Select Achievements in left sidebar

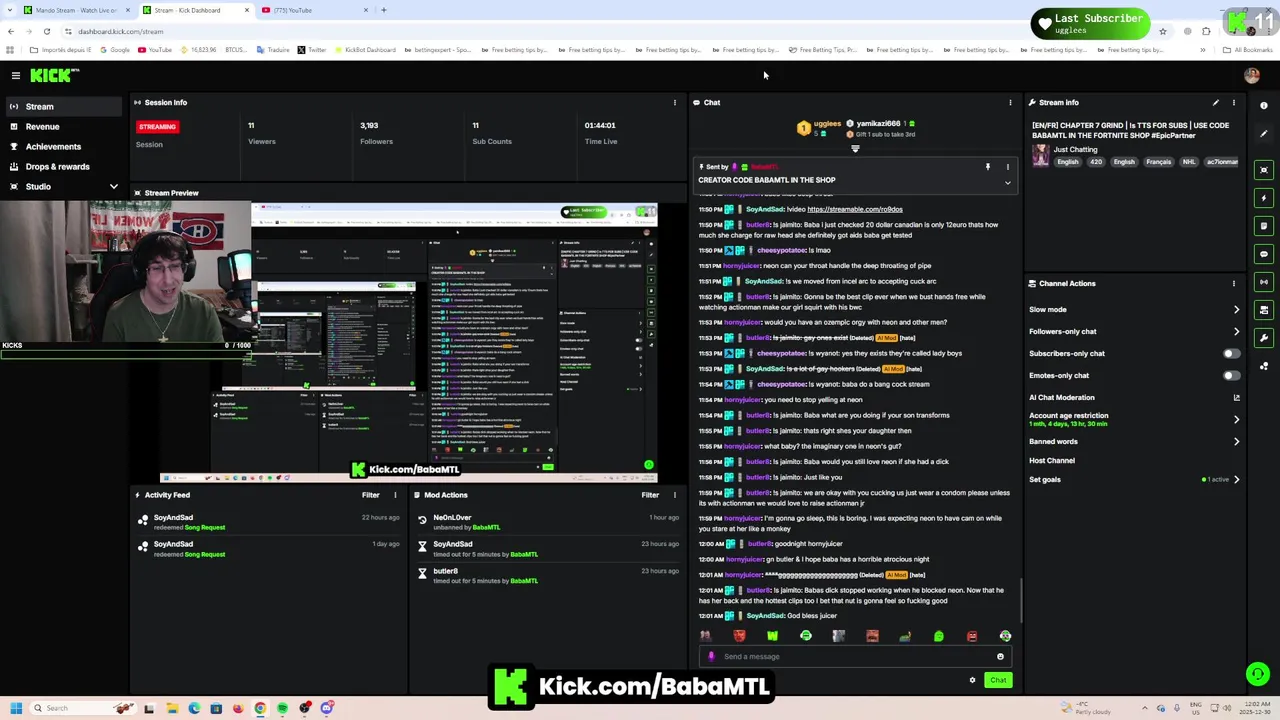point(64,146)
